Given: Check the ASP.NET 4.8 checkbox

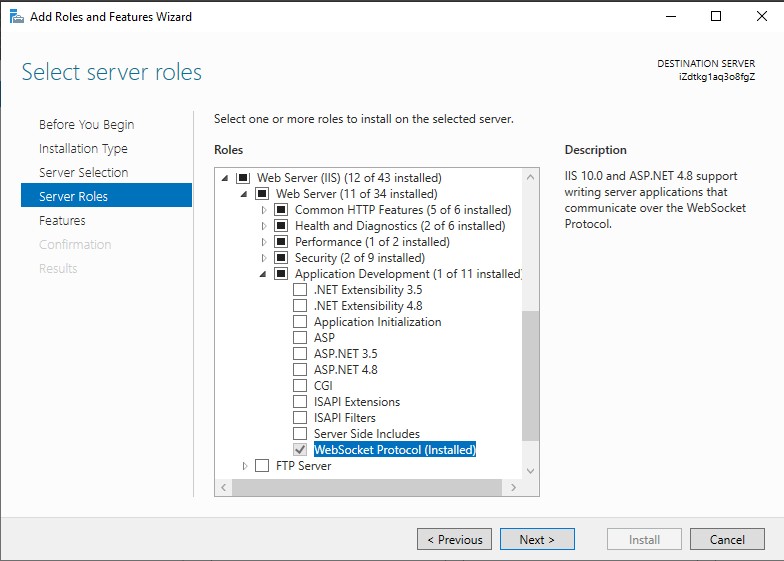Looking at the screenshot, I should (300, 370).
